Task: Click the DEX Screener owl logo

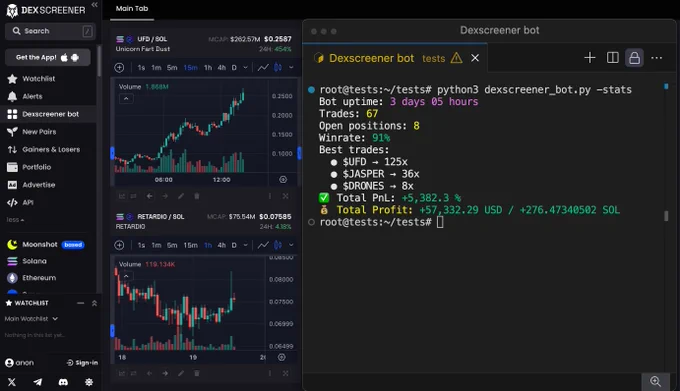Action: [x=12, y=10]
